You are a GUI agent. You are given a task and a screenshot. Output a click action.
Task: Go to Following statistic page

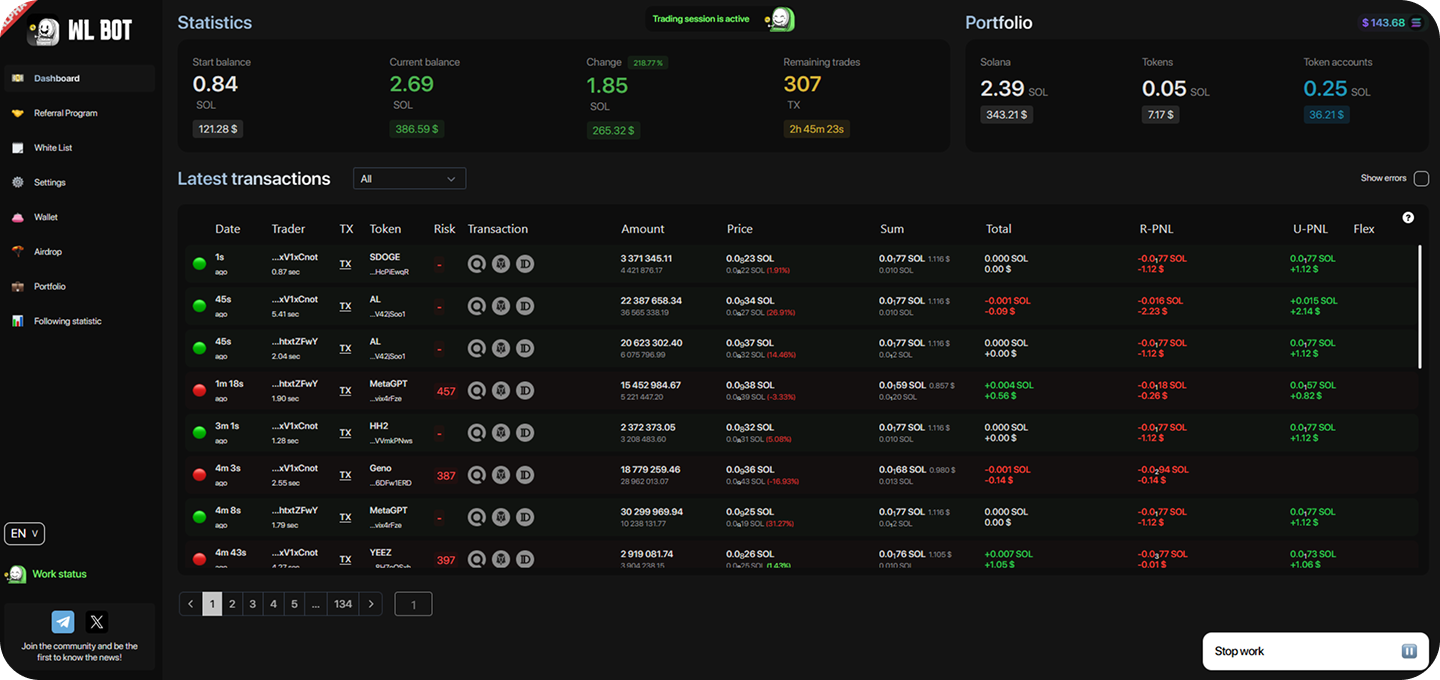pos(67,321)
